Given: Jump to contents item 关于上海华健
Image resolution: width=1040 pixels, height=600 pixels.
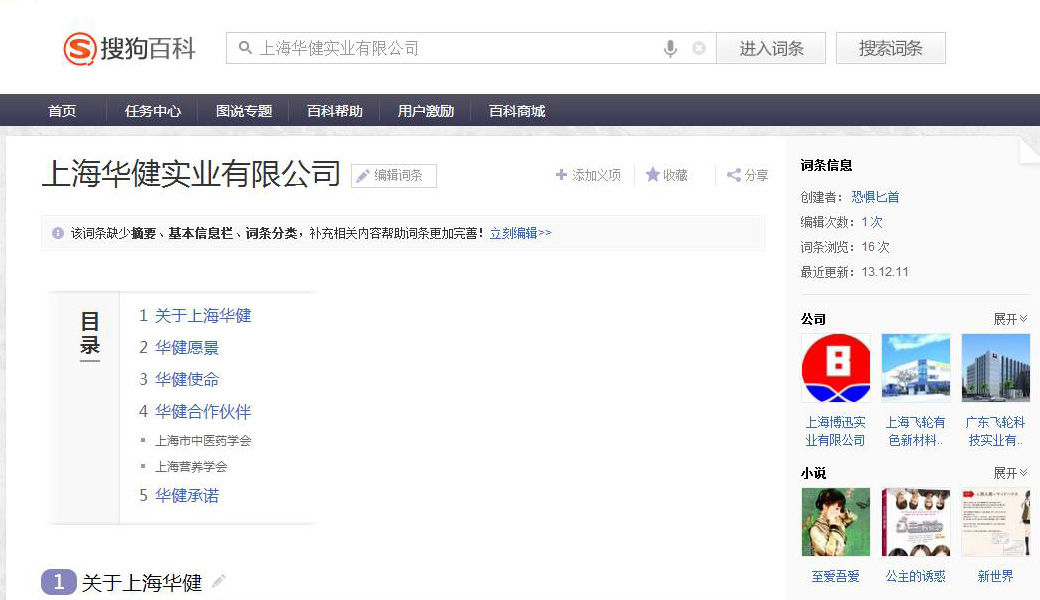Looking at the screenshot, I should tap(203, 316).
